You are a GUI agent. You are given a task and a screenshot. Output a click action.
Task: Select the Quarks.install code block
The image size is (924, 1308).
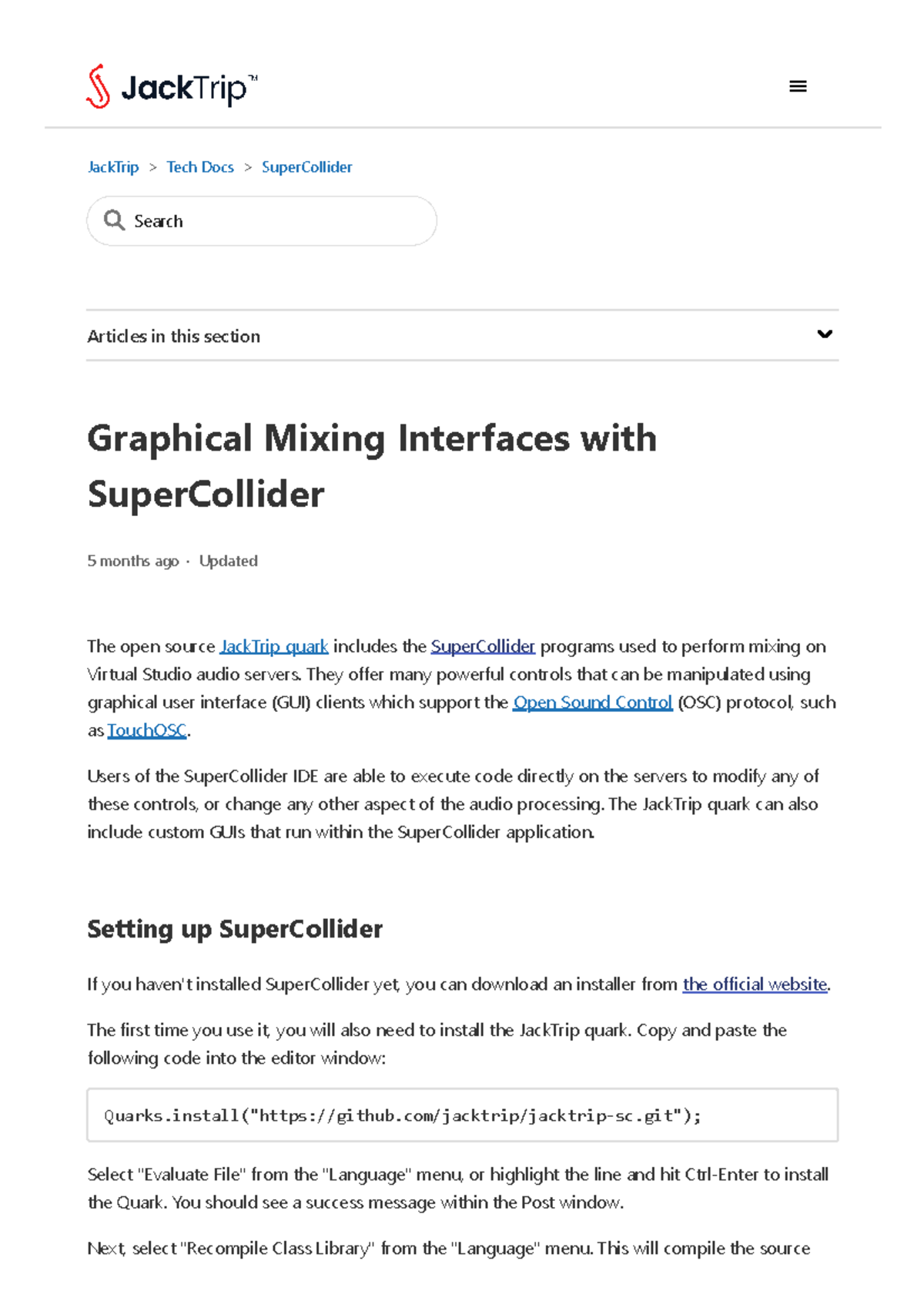tap(403, 1115)
